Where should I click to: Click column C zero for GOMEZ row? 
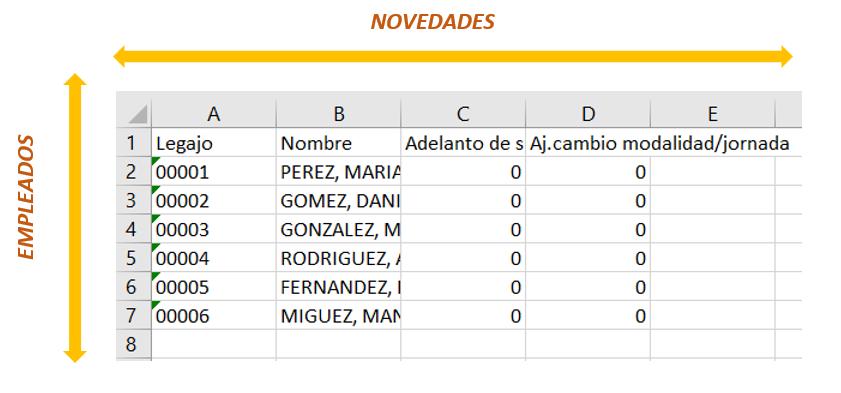(463, 201)
